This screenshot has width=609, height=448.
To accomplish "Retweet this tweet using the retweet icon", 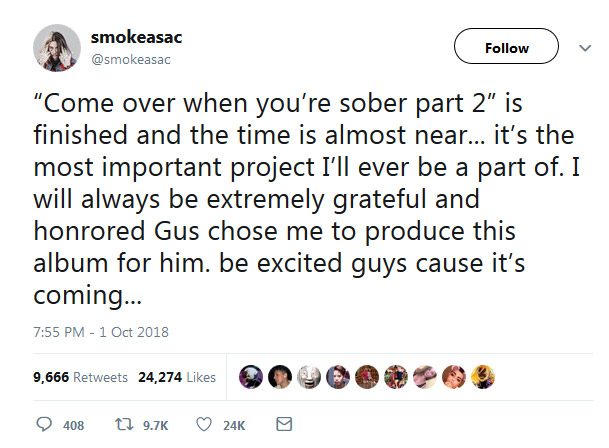I will point(128,424).
